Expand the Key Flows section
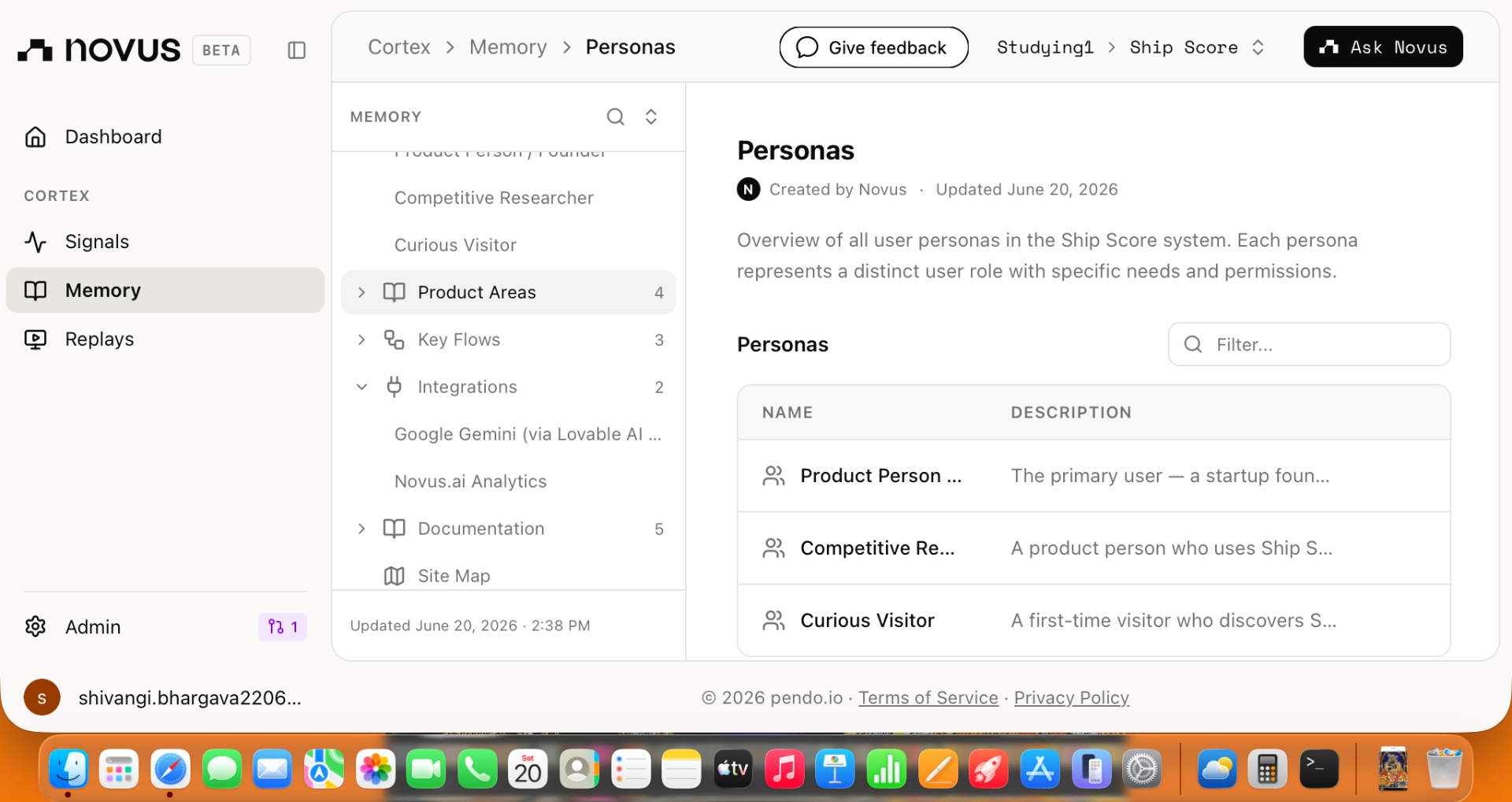The height and width of the screenshot is (802, 1512). click(361, 340)
